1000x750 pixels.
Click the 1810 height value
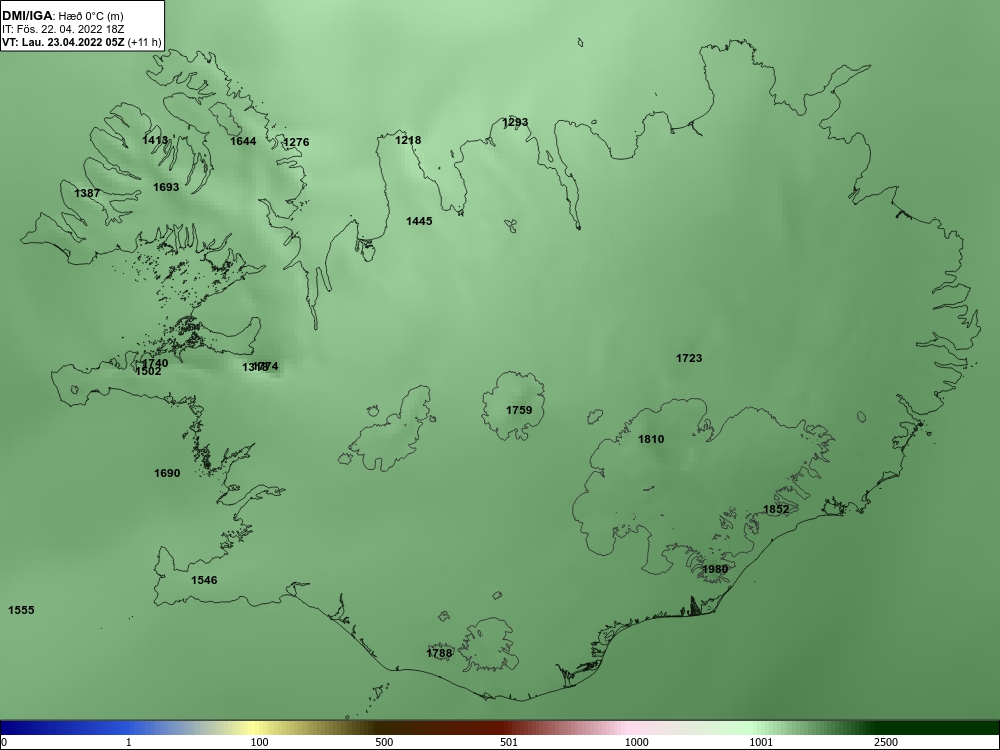point(651,439)
